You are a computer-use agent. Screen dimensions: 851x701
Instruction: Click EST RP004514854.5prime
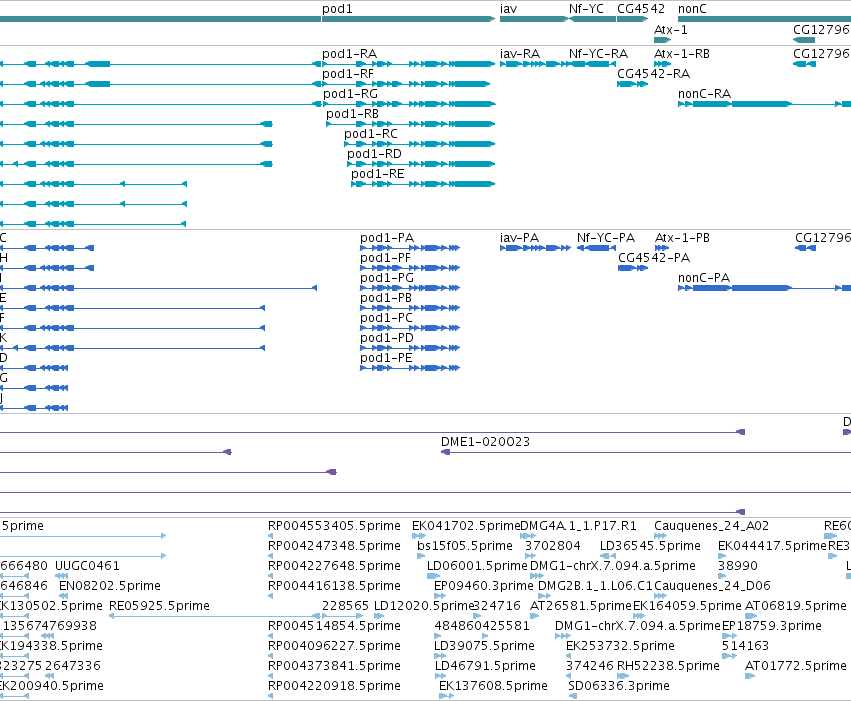click(x=334, y=626)
